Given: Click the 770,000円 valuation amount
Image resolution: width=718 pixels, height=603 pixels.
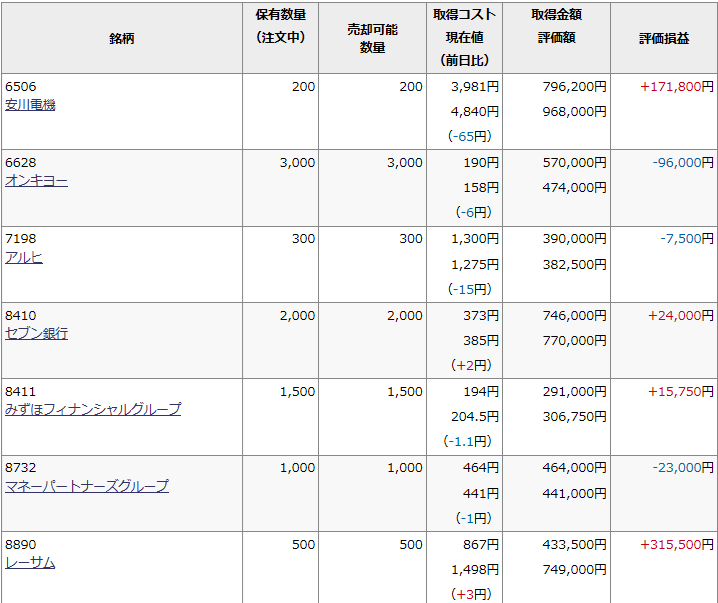Looking at the screenshot, I should [x=575, y=341].
